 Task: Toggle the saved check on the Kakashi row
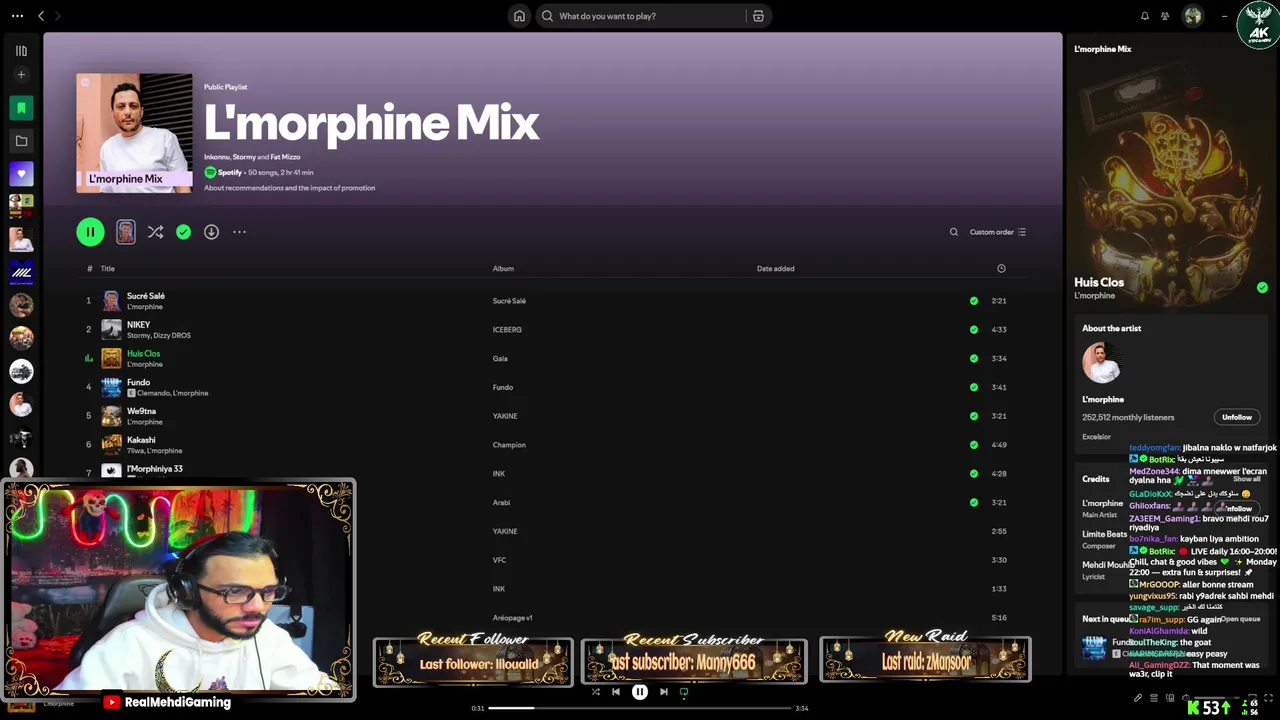tap(974, 445)
